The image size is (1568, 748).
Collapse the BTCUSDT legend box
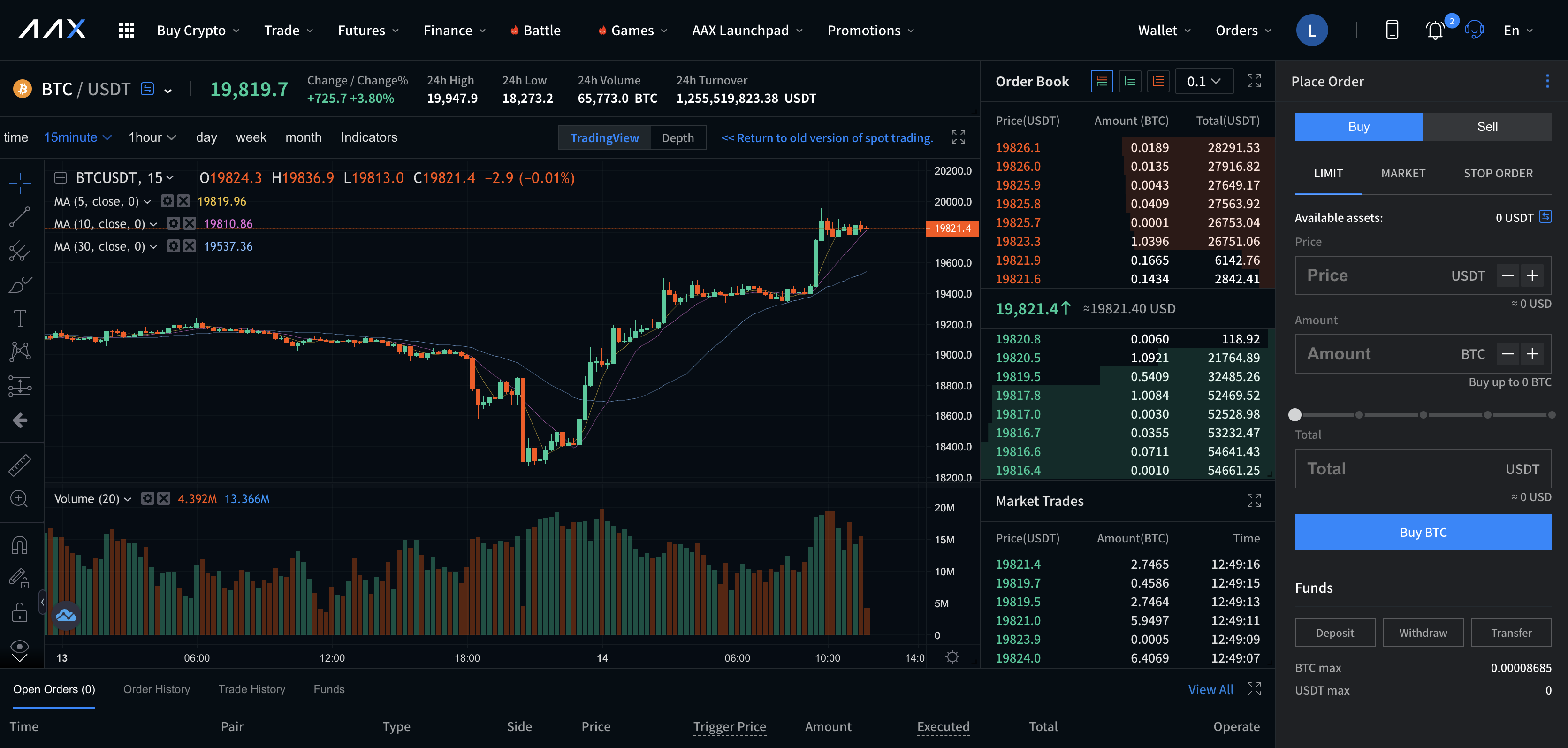coord(60,178)
